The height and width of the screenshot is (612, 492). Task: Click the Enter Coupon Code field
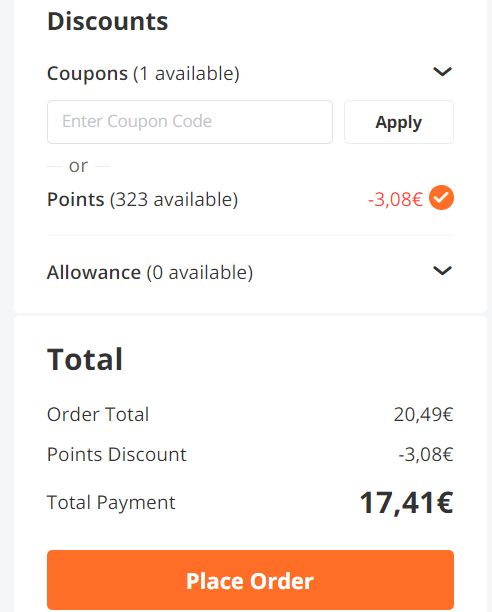[190, 122]
